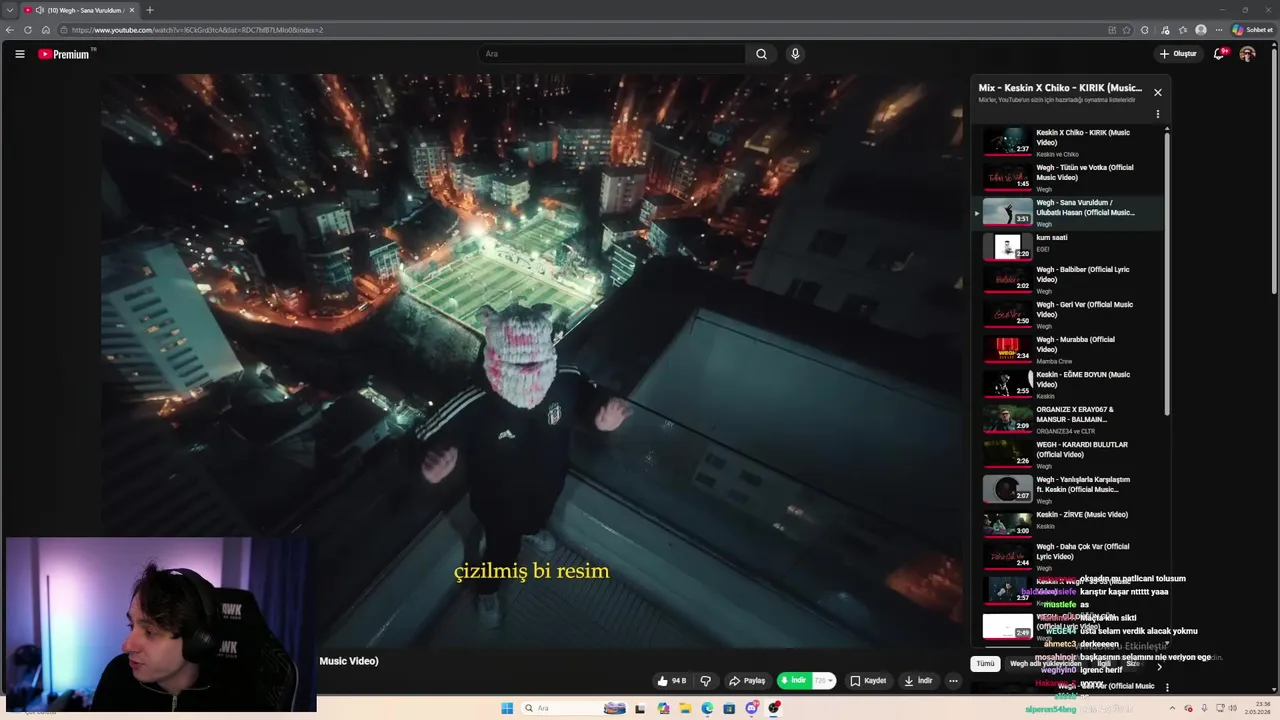Click the Oluştur create button

pyautogui.click(x=1178, y=54)
